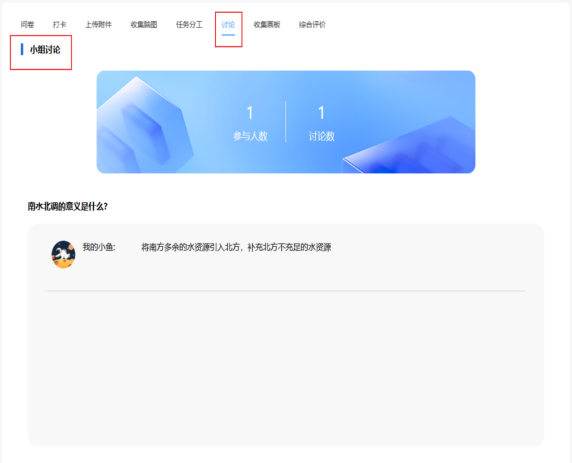Click the comment text about 水资源
This screenshot has height=463, width=572.
(x=236, y=247)
